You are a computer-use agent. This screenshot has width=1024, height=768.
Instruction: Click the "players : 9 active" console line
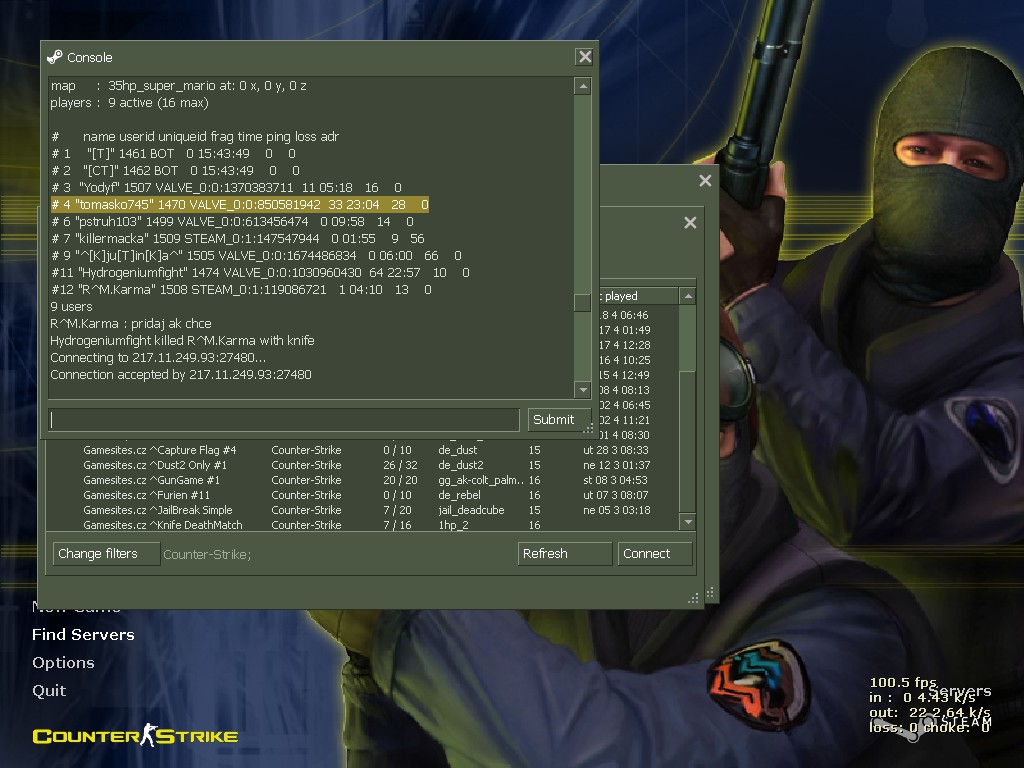coord(129,103)
